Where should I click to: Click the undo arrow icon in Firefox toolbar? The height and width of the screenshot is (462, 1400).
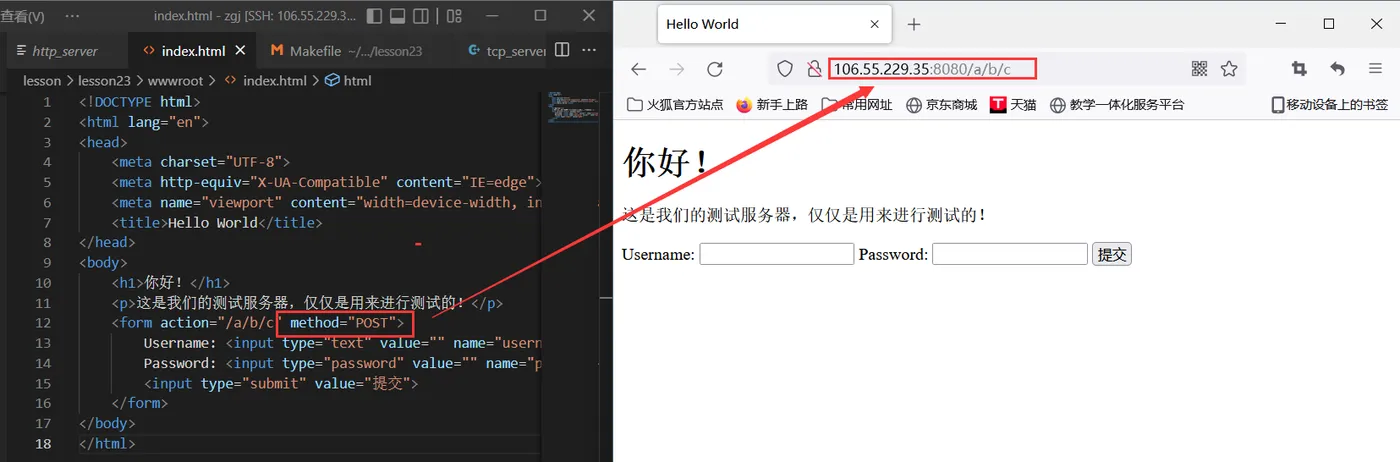pyautogui.click(x=1337, y=69)
